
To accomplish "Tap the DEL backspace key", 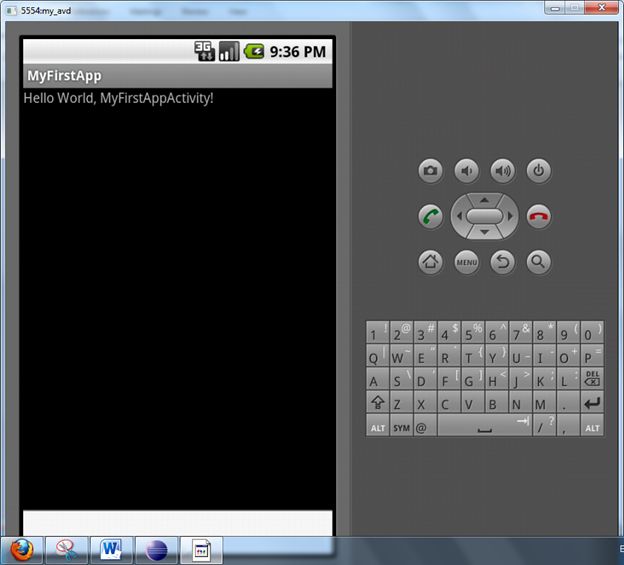I will pos(592,379).
